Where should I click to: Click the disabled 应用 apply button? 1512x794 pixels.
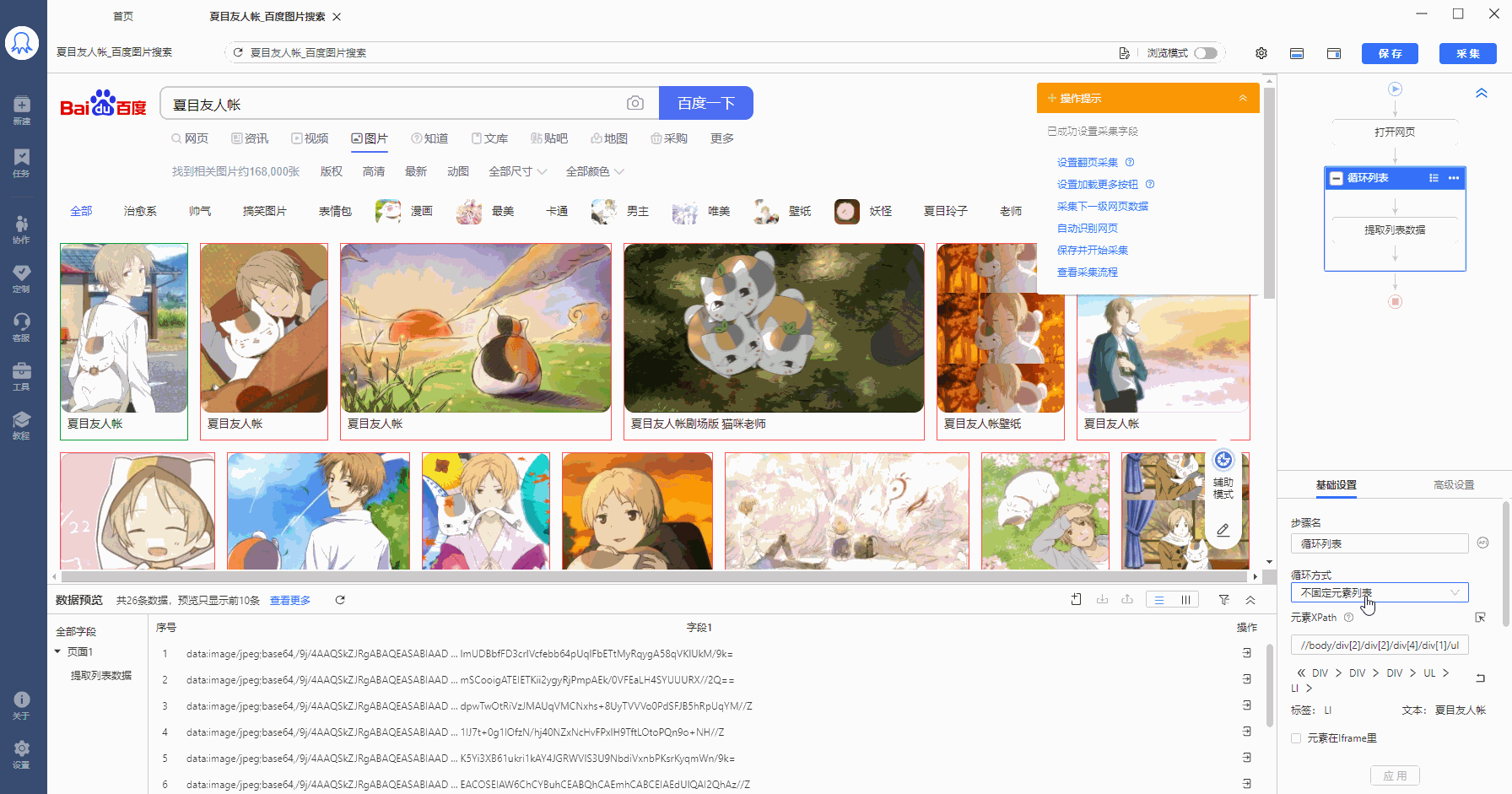click(x=1395, y=775)
